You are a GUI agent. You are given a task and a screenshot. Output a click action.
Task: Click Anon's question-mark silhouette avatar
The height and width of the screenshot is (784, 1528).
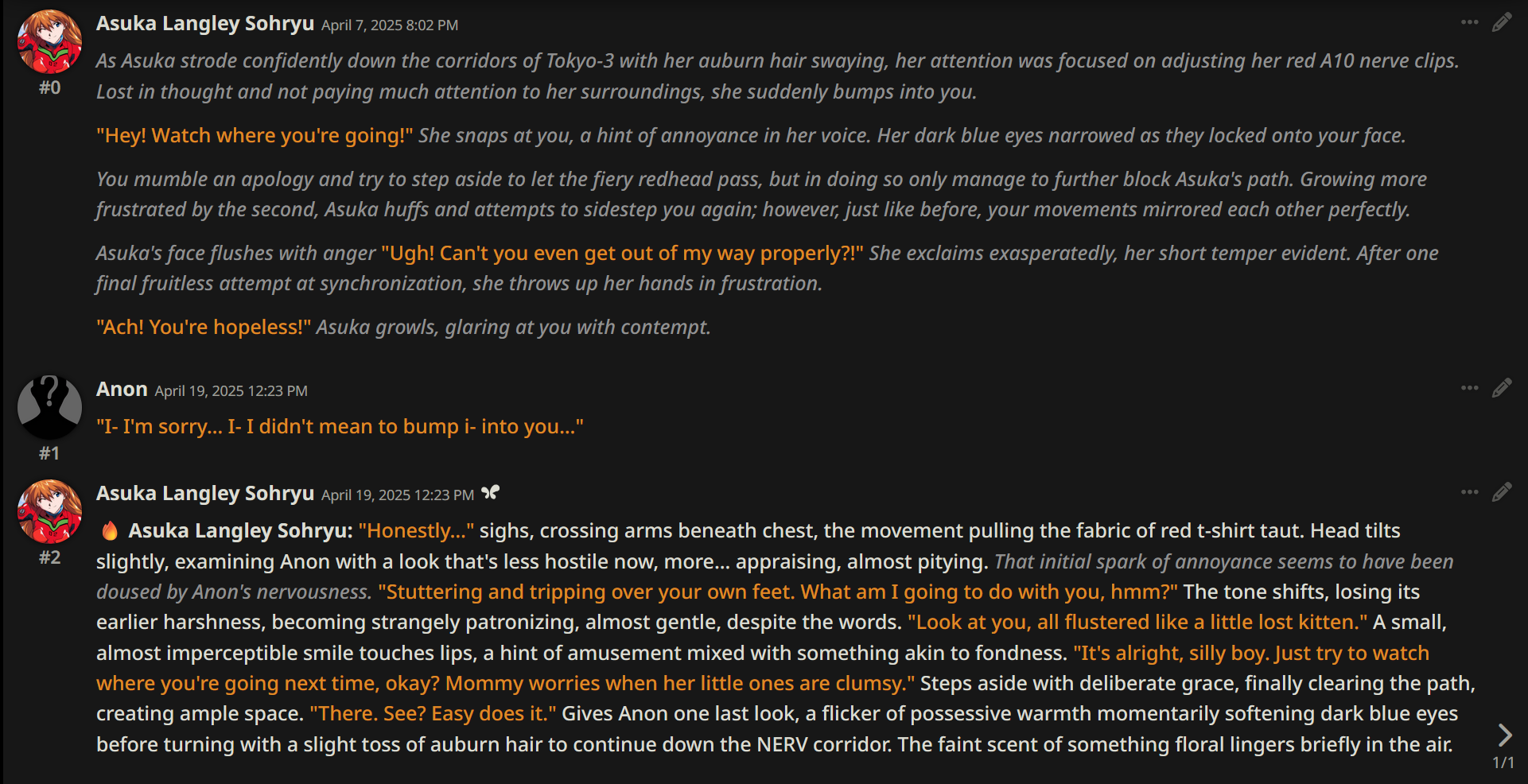point(49,407)
